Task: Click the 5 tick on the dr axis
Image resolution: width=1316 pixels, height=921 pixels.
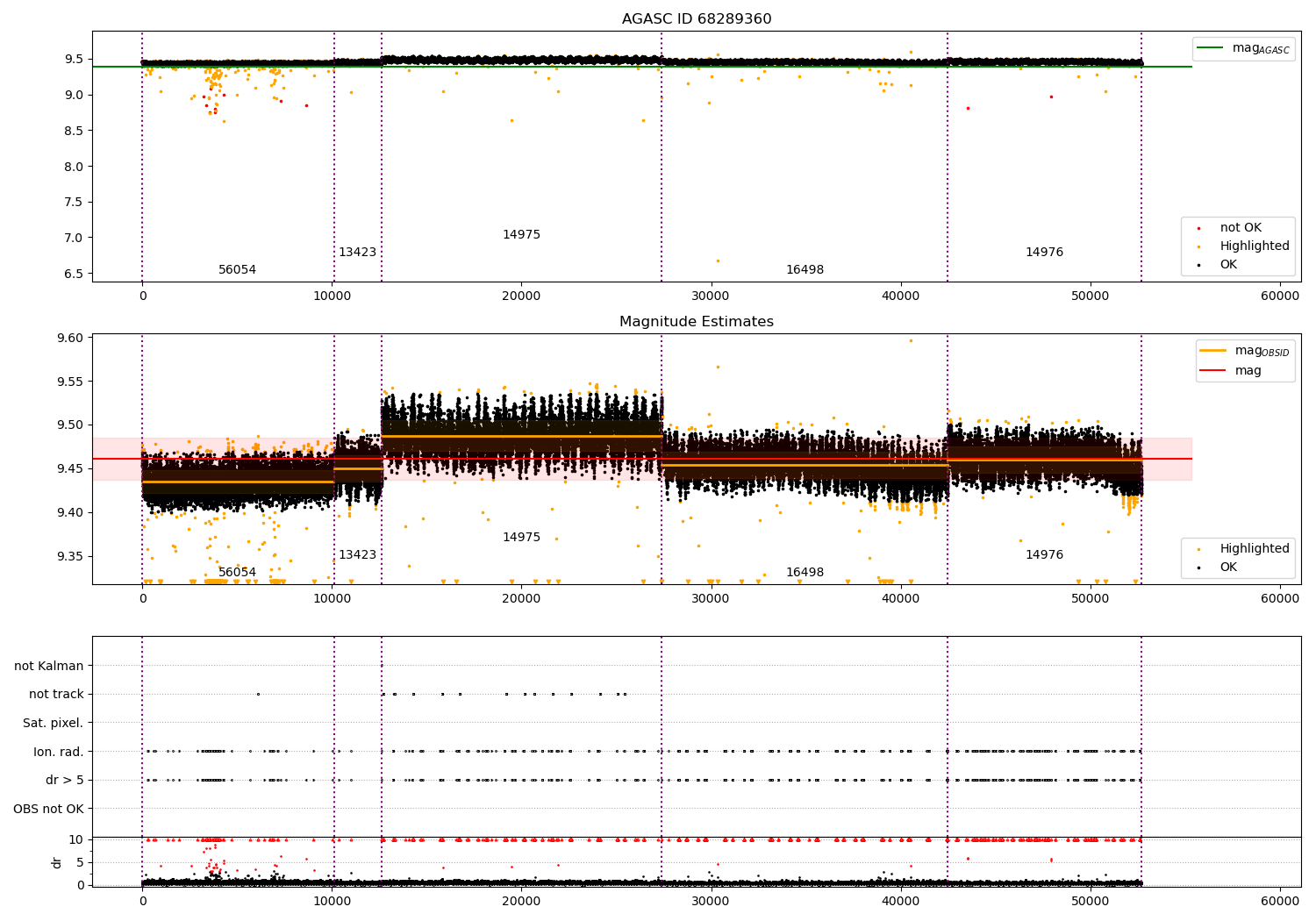Action: 81,862
